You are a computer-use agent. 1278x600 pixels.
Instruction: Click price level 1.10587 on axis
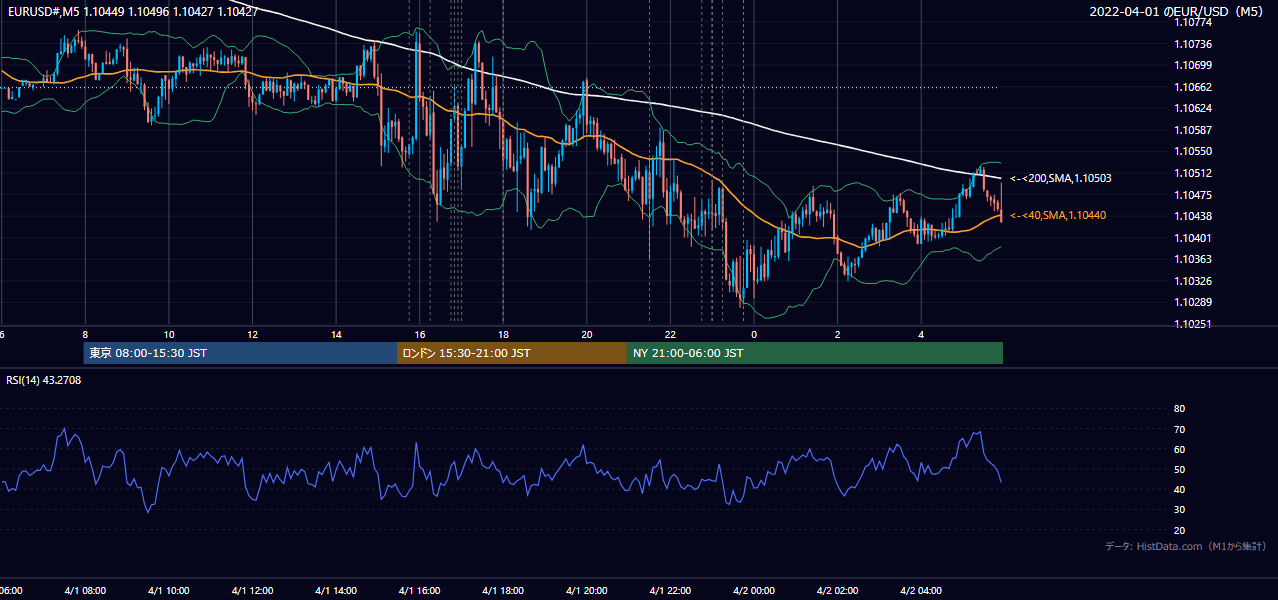pos(1191,130)
